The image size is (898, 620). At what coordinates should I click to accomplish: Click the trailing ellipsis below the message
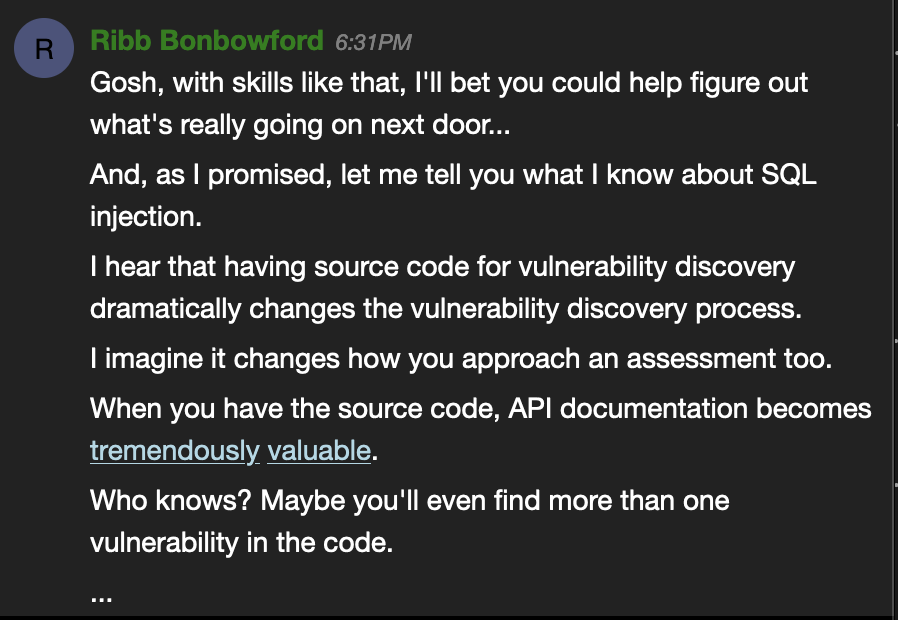(x=101, y=598)
